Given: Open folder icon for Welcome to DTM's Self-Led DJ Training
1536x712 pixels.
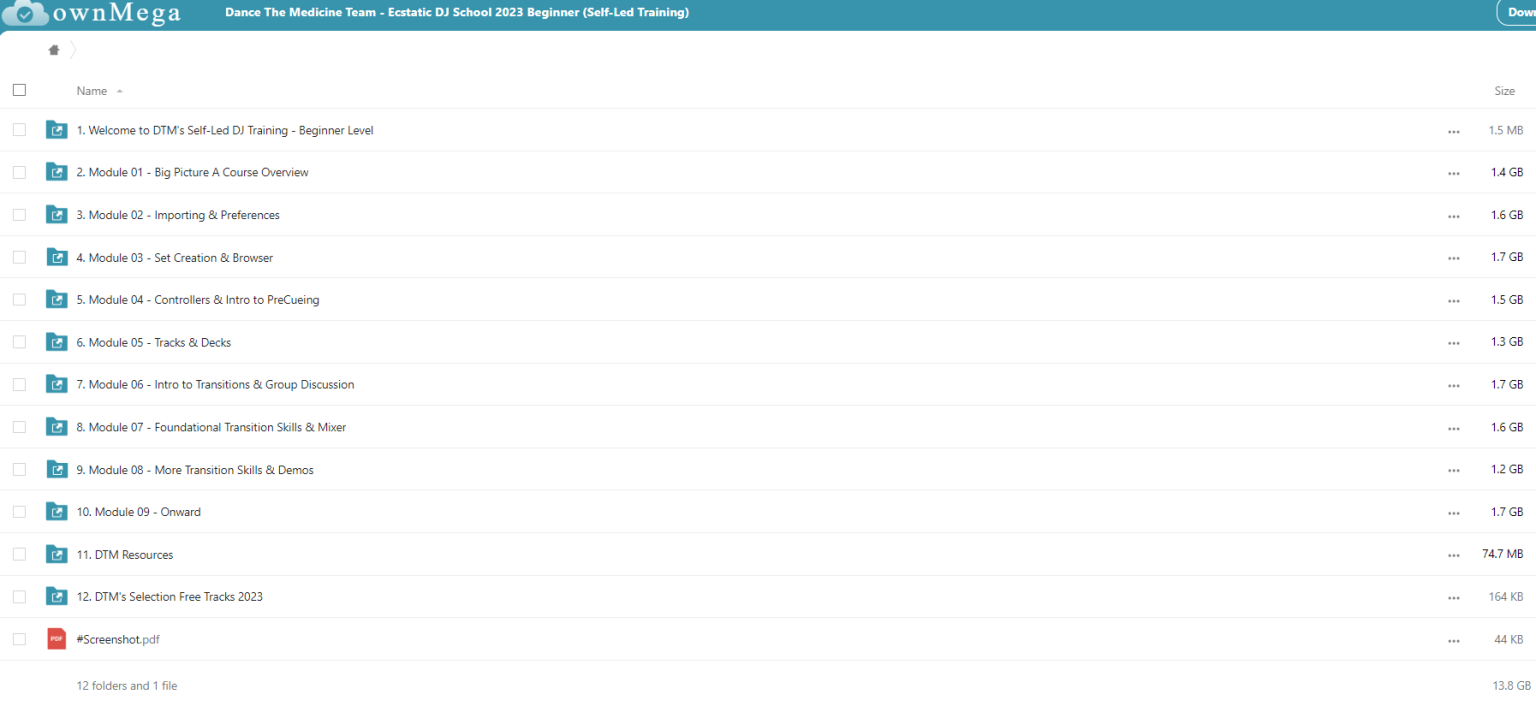Looking at the screenshot, I should coord(57,130).
